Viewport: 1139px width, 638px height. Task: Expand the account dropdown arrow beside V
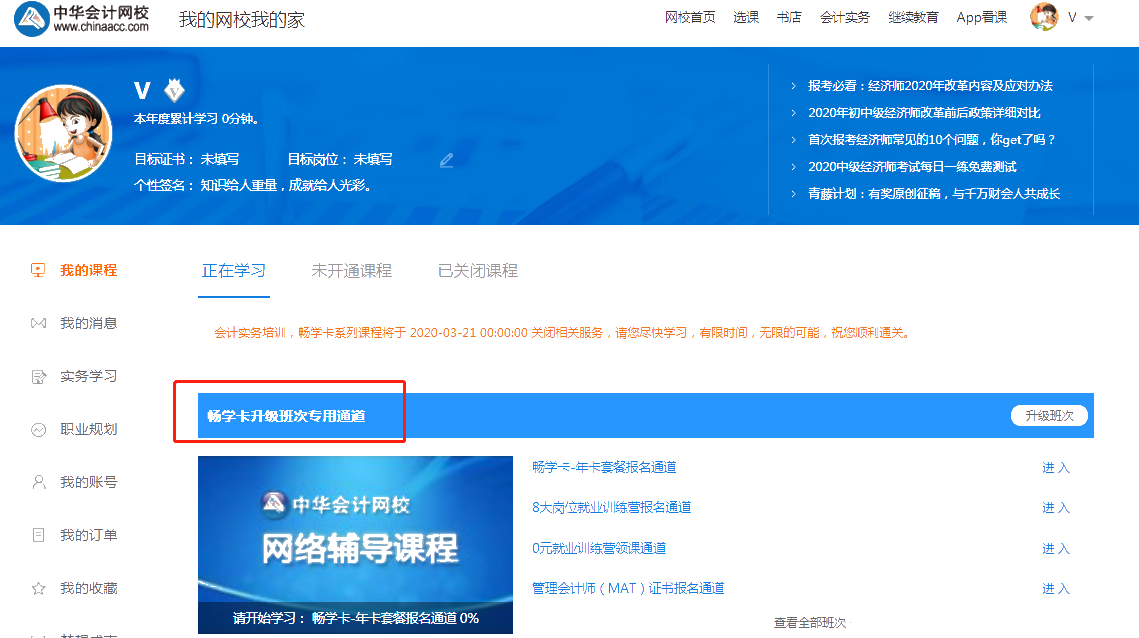pos(1089,19)
